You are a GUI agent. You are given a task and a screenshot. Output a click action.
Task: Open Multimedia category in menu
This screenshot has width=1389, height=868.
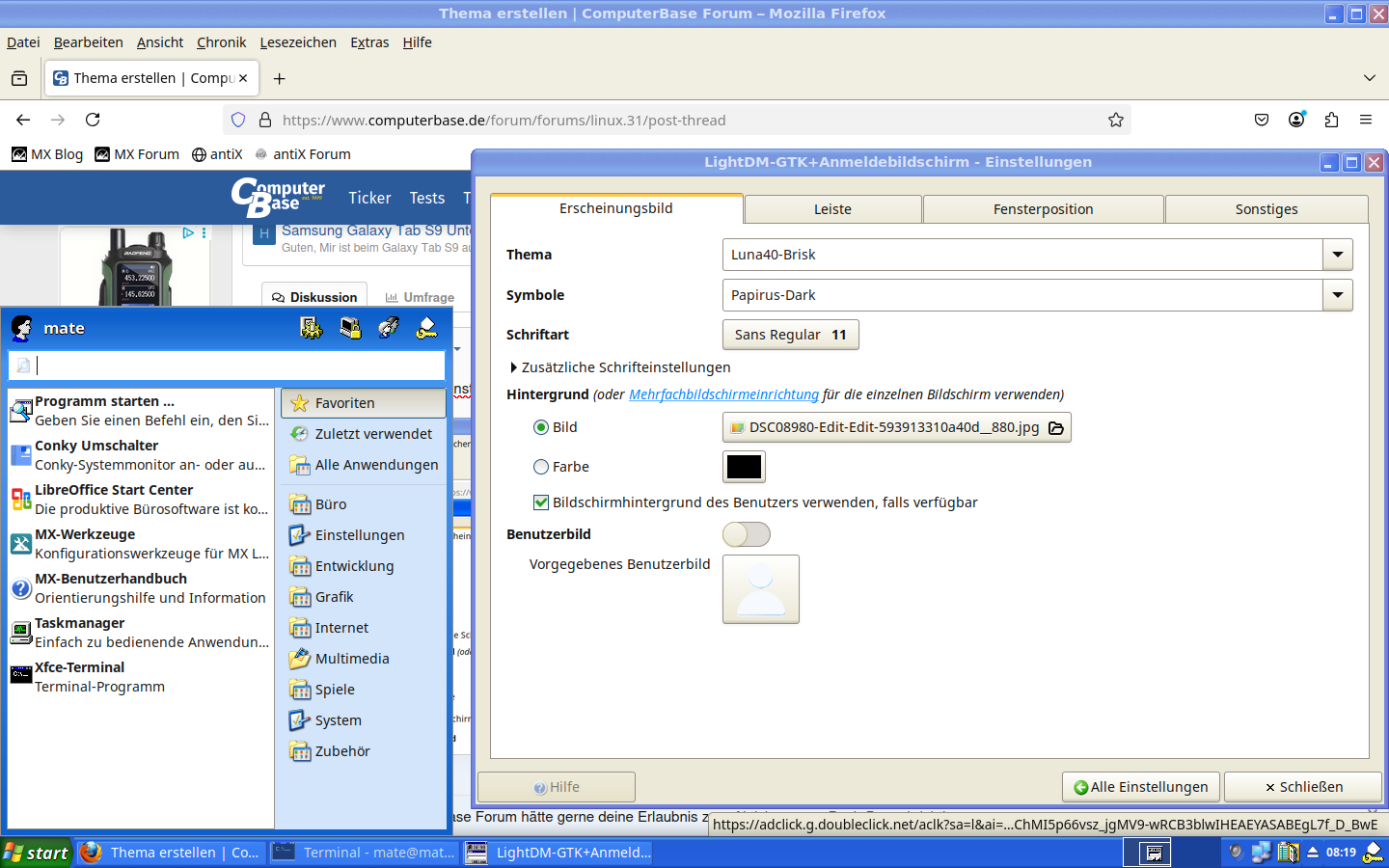[364, 659]
